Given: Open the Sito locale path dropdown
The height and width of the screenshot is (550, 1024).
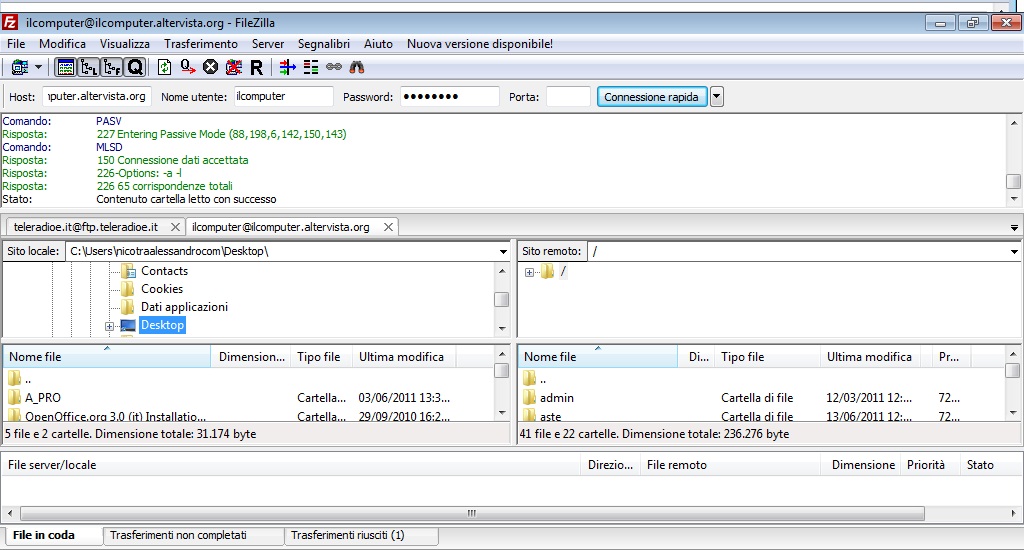Looking at the screenshot, I should (503, 251).
